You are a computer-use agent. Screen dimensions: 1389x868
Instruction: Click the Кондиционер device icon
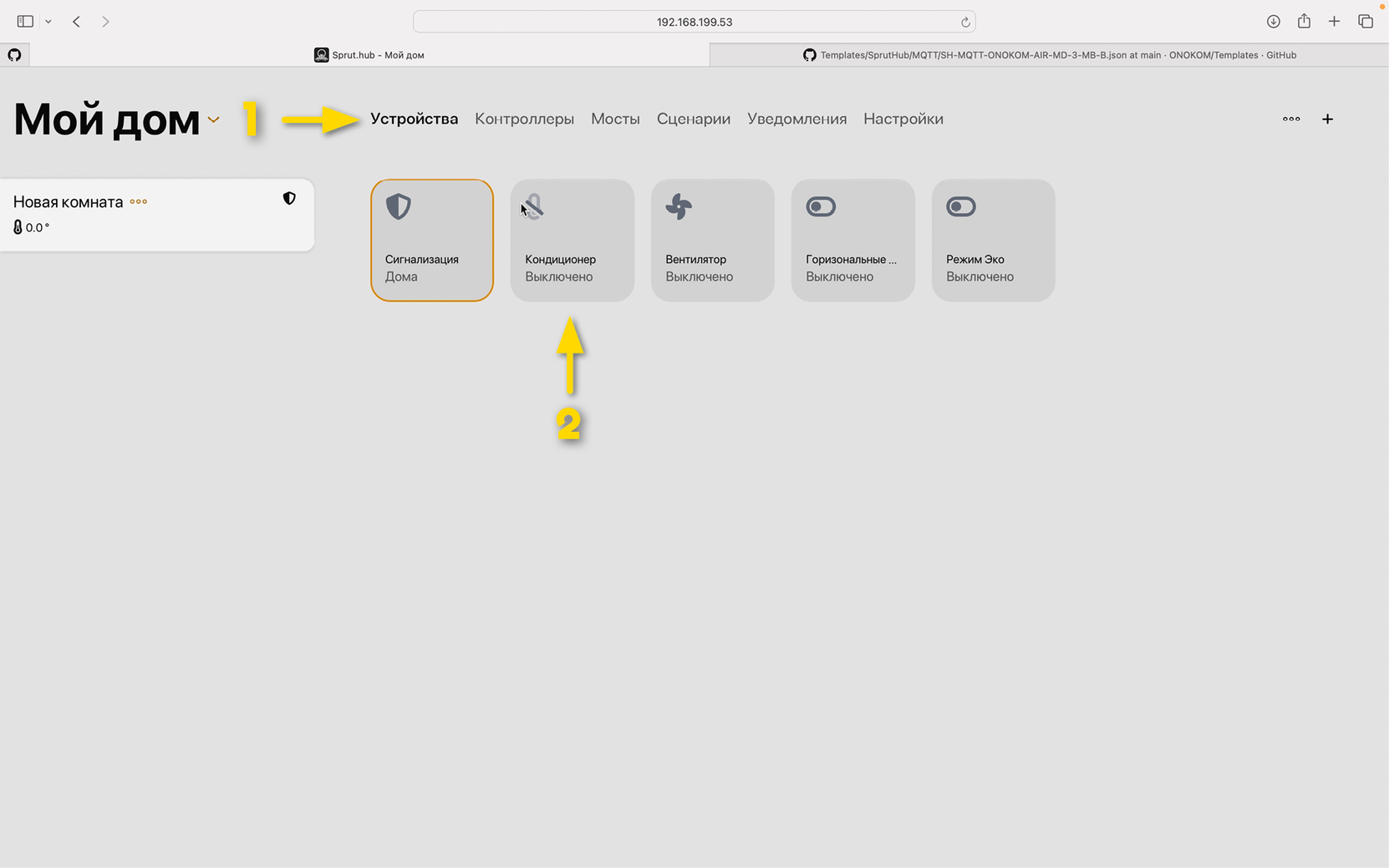coord(534,206)
